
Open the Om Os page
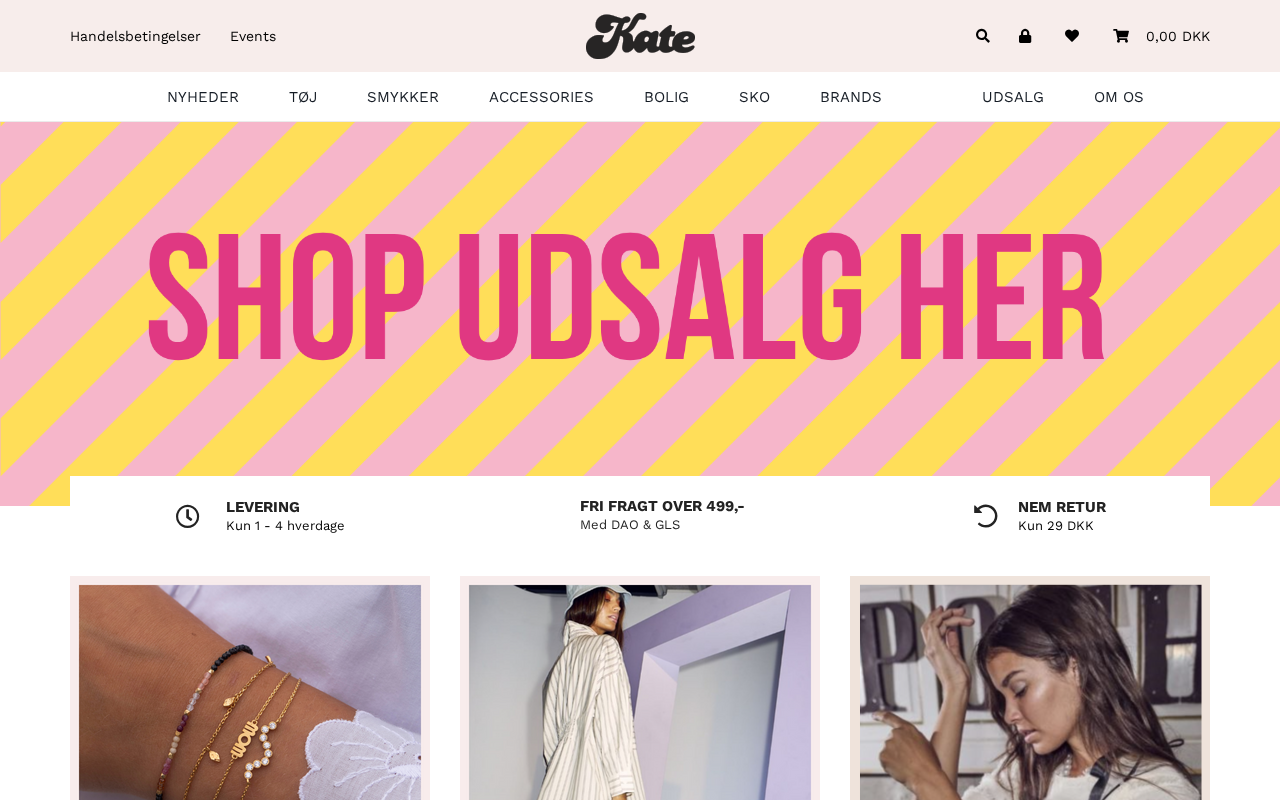[x=1119, y=97]
